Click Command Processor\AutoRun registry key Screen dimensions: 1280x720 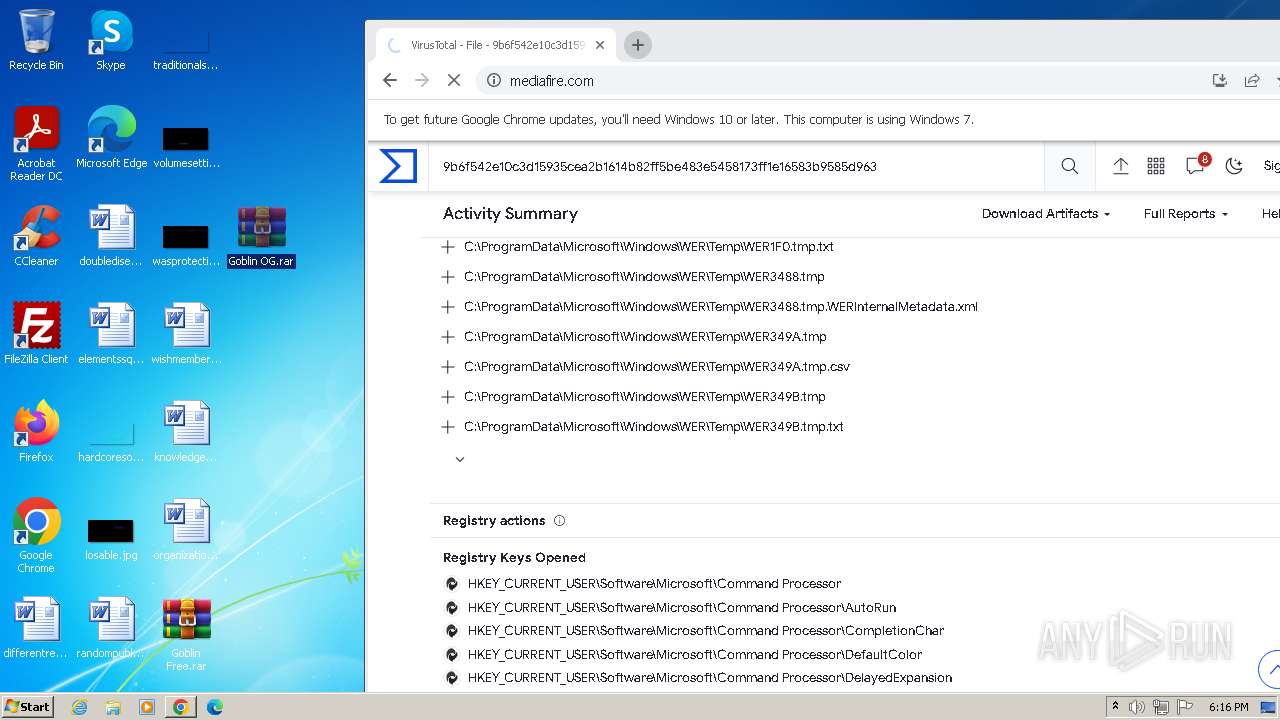(682, 607)
